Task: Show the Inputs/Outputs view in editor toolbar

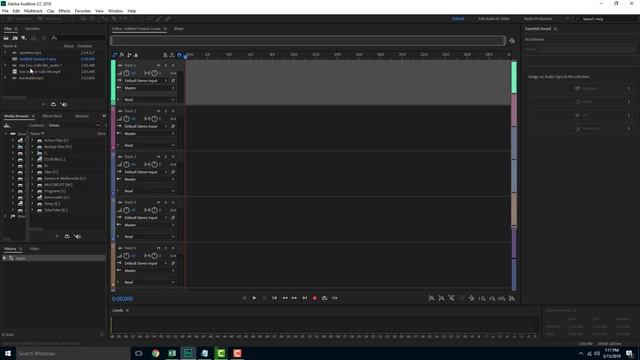Action: pyautogui.click(x=115, y=55)
